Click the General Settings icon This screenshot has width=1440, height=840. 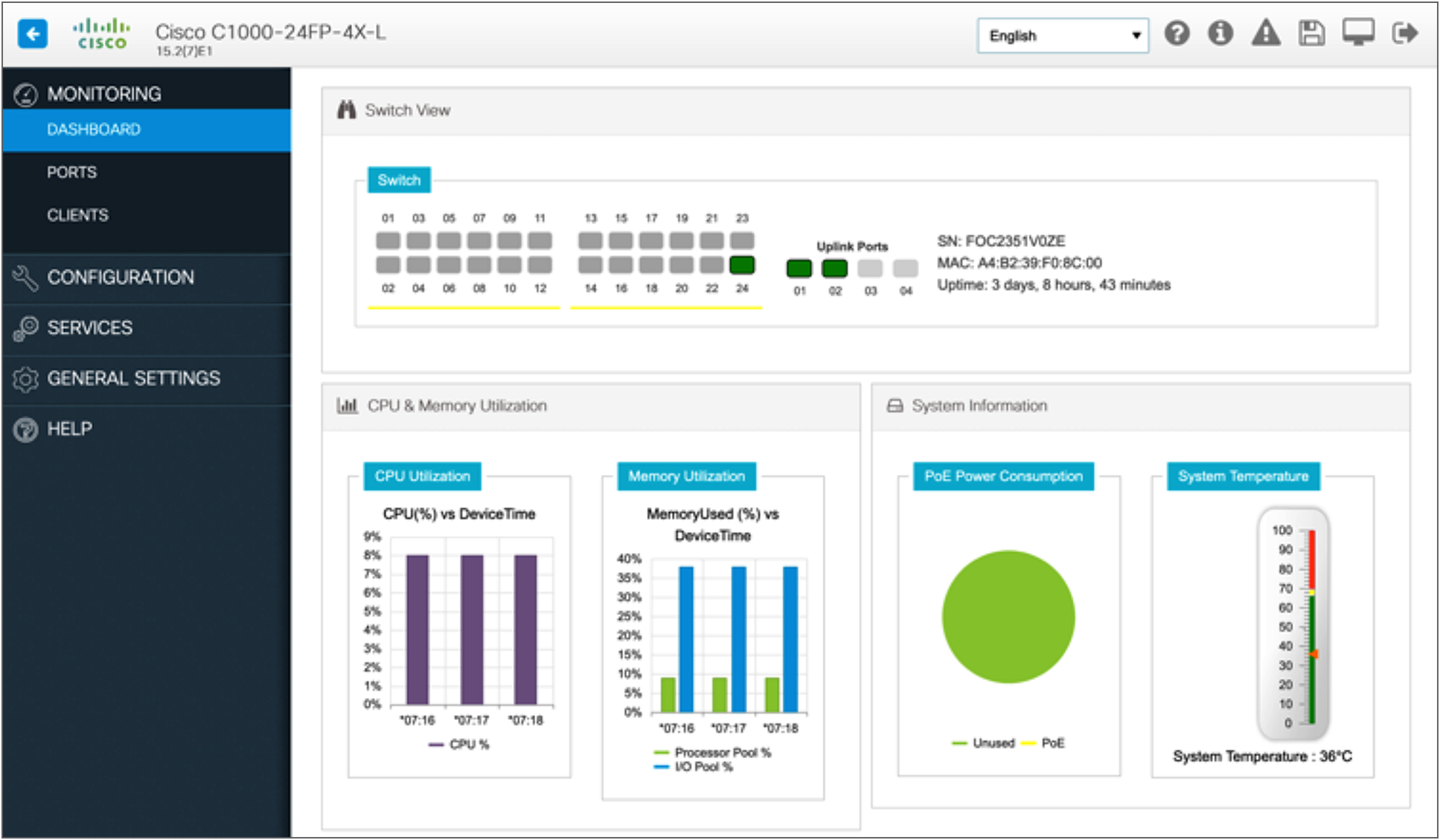click(25, 379)
